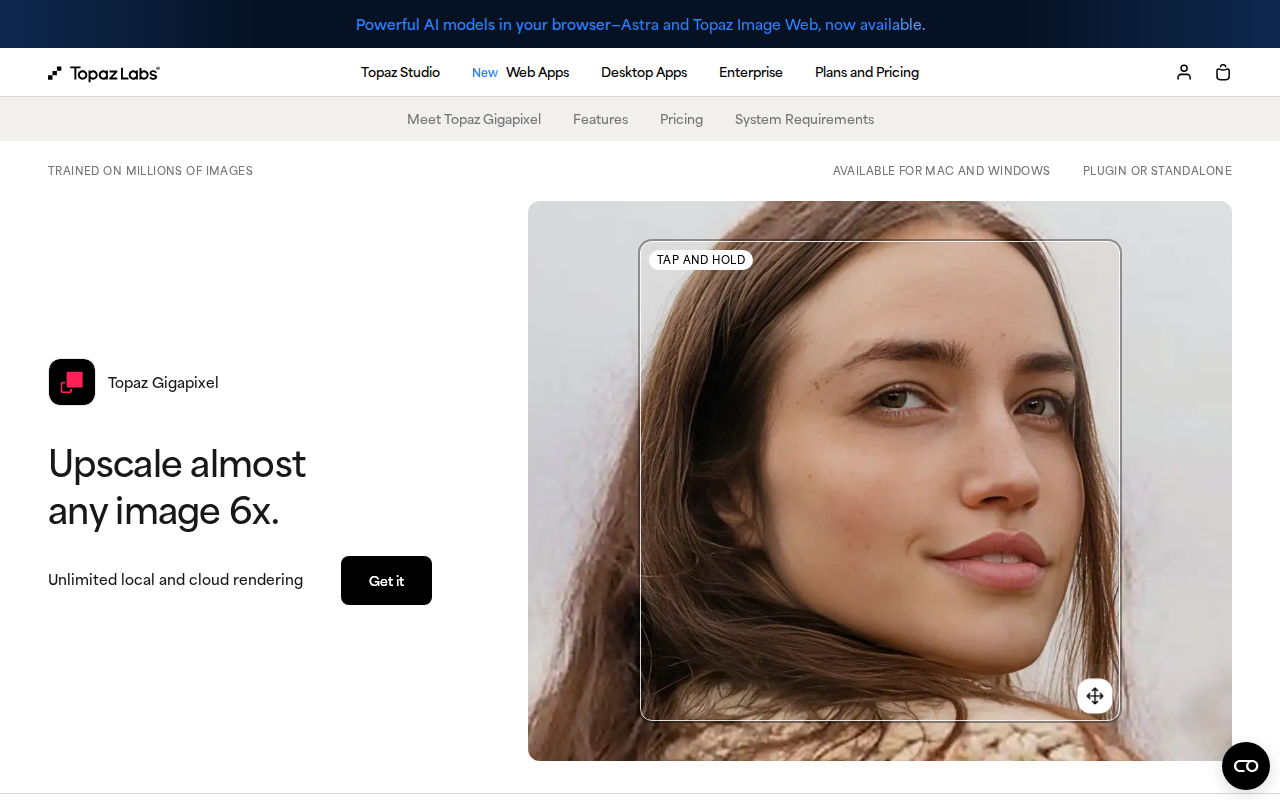Open the accessibility widget round button
Viewport: 1280px width, 800px height.
pyautogui.click(x=1246, y=766)
